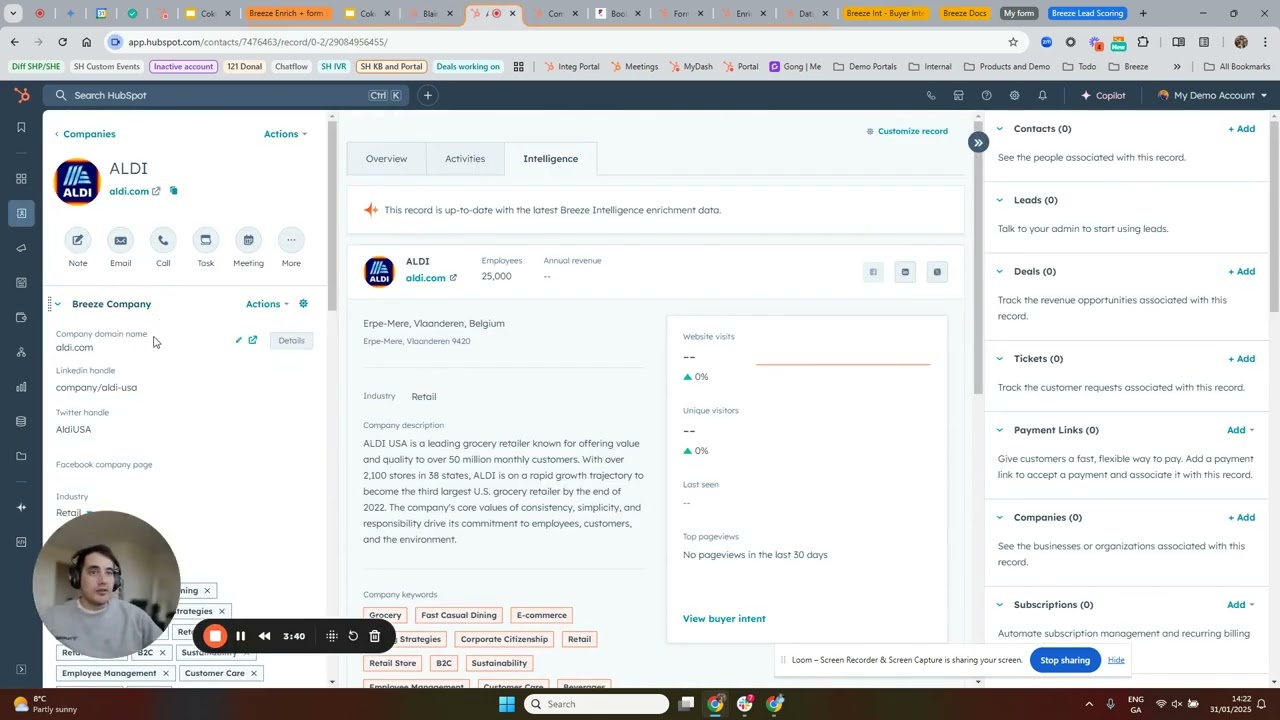The height and width of the screenshot is (720, 1280).
Task: Collapse the Subscriptions (0) section
Action: (x=999, y=604)
